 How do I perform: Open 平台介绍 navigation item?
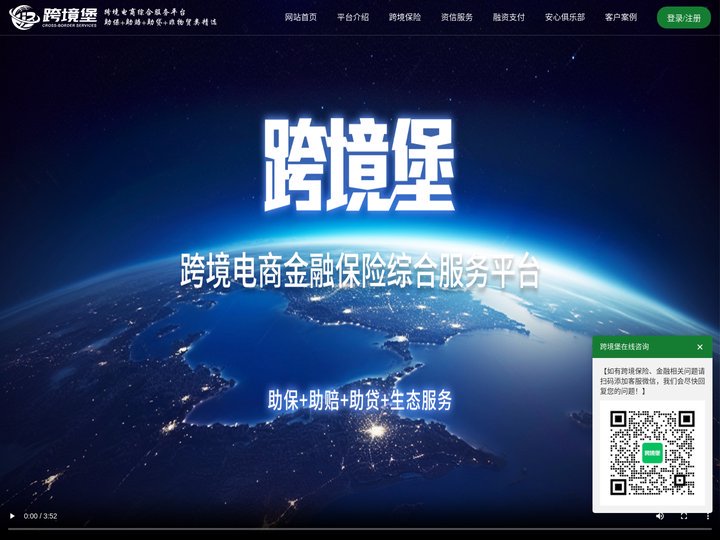pyautogui.click(x=353, y=17)
